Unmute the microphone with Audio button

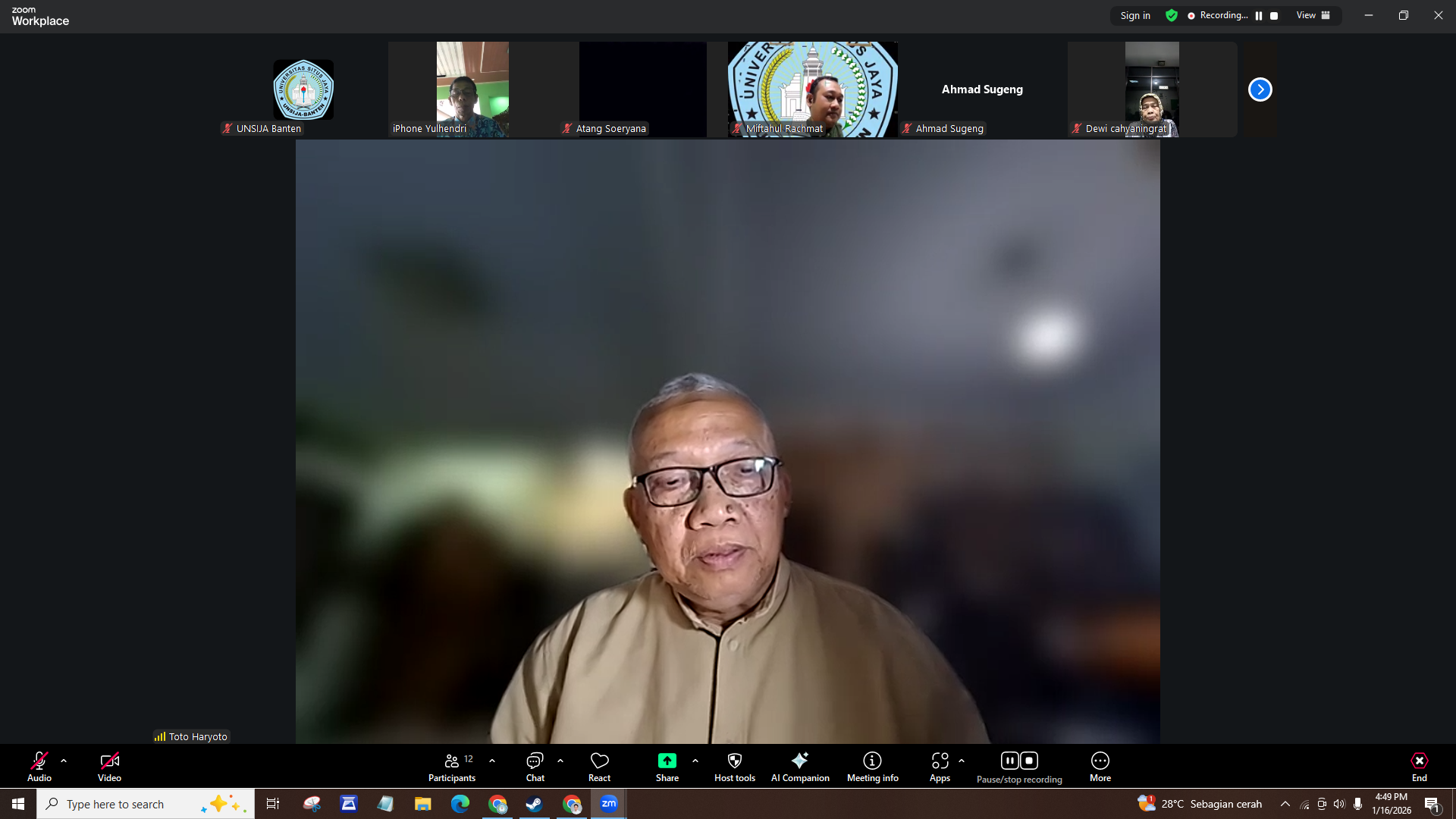pos(39,761)
